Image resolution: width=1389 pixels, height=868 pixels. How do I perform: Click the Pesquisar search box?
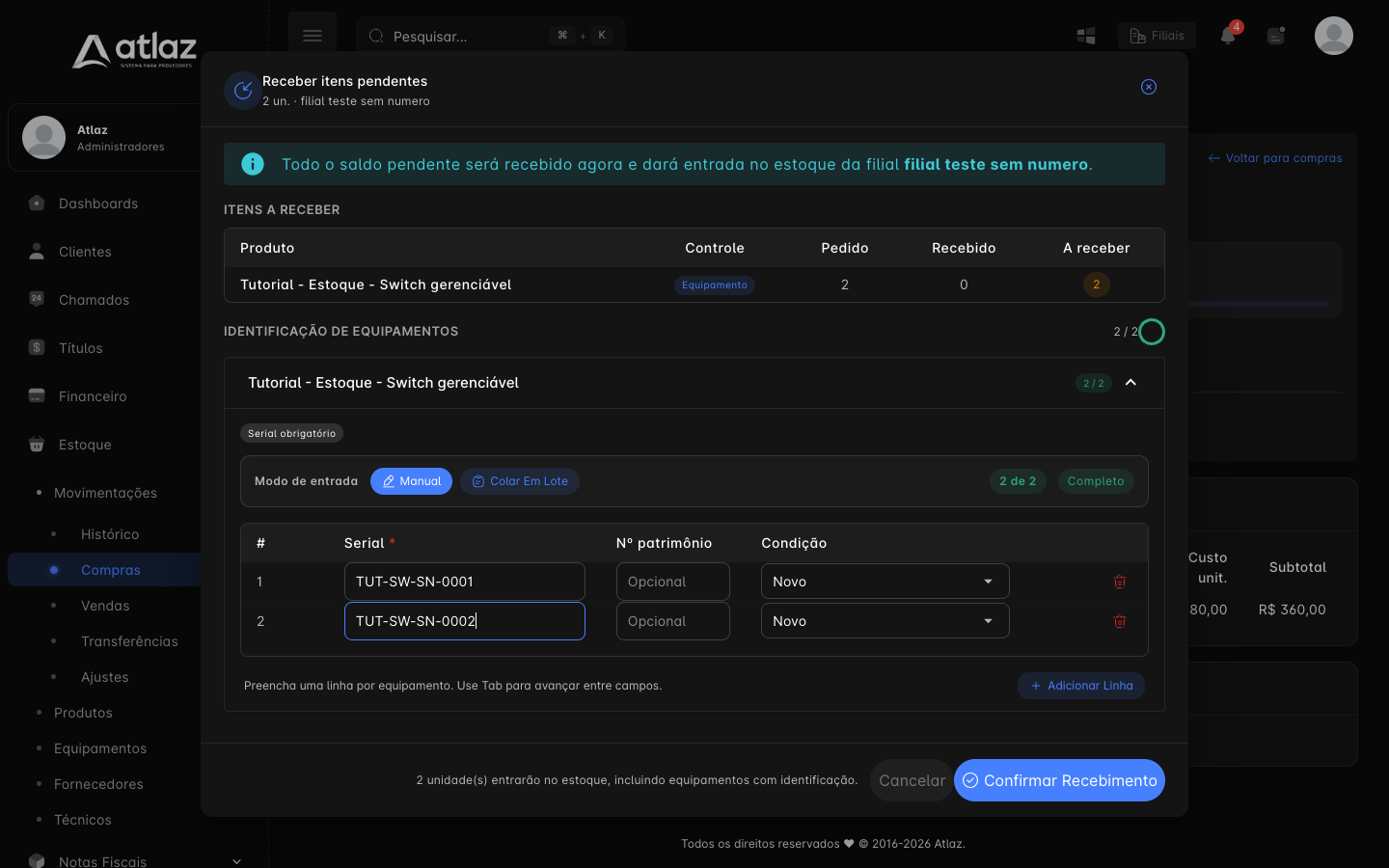click(x=491, y=36)
